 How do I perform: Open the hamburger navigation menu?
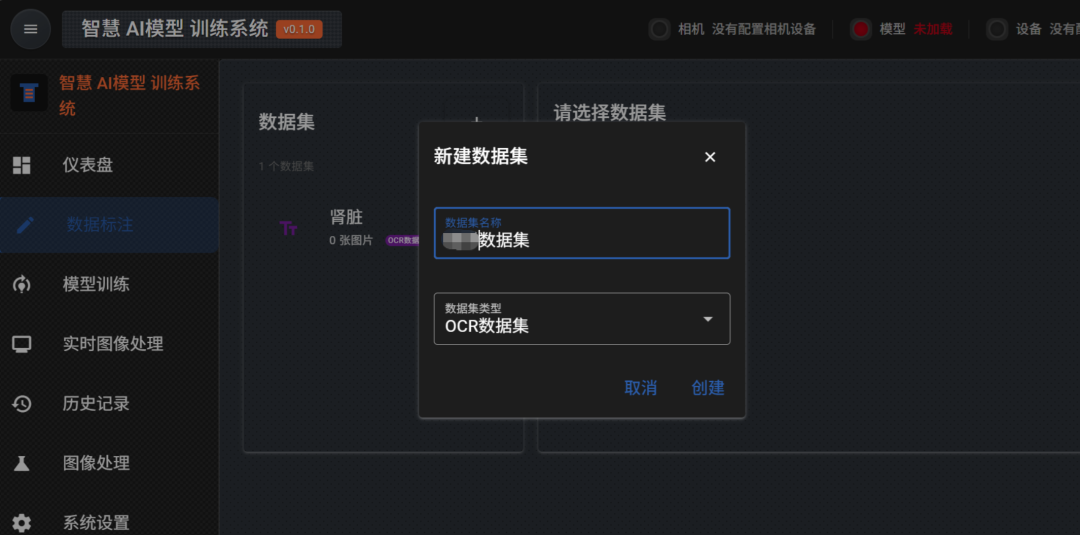pyautogui.click(x=30, y=29)
